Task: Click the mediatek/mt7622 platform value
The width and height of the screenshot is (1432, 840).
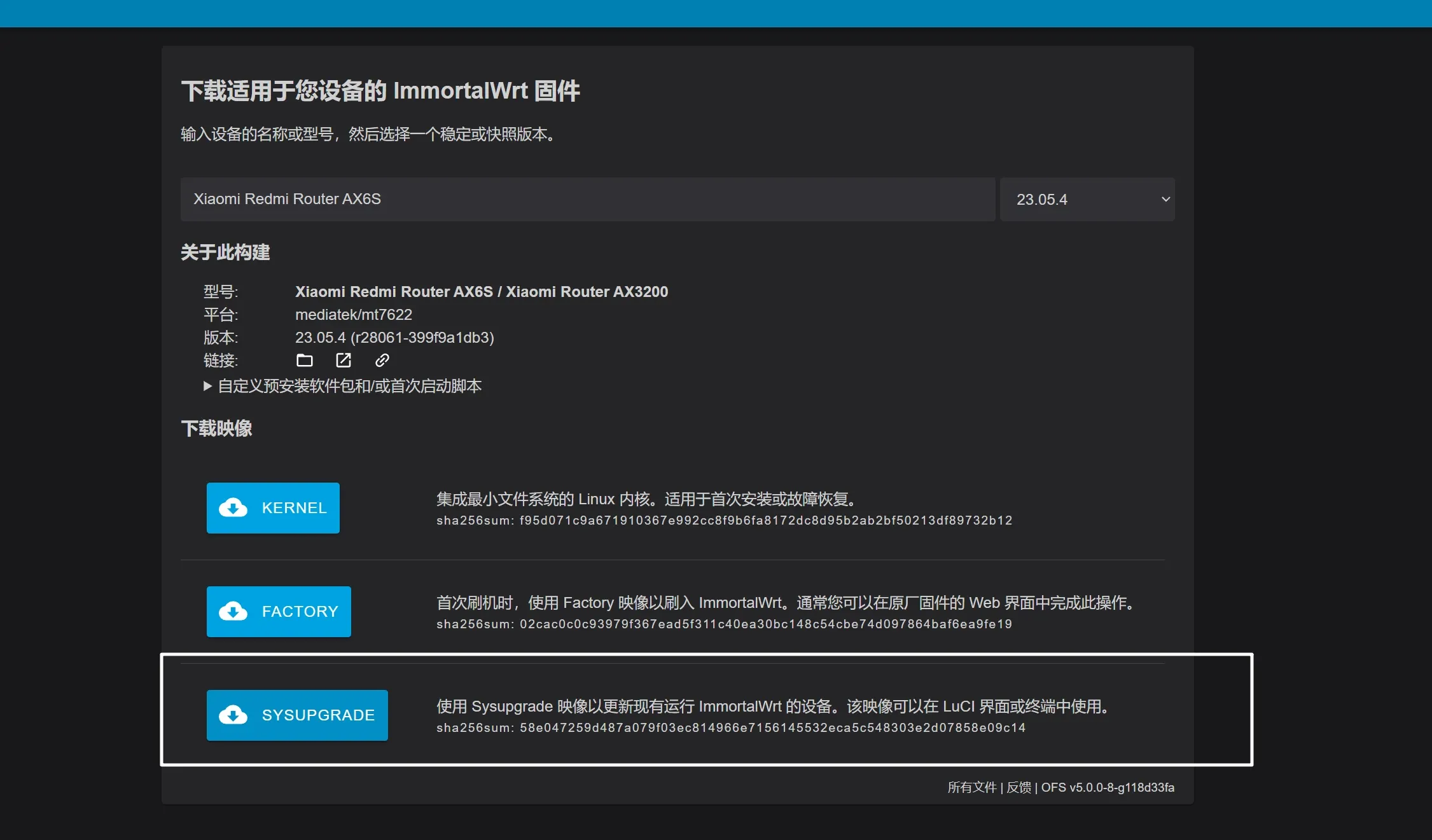Action: point(354,315)
